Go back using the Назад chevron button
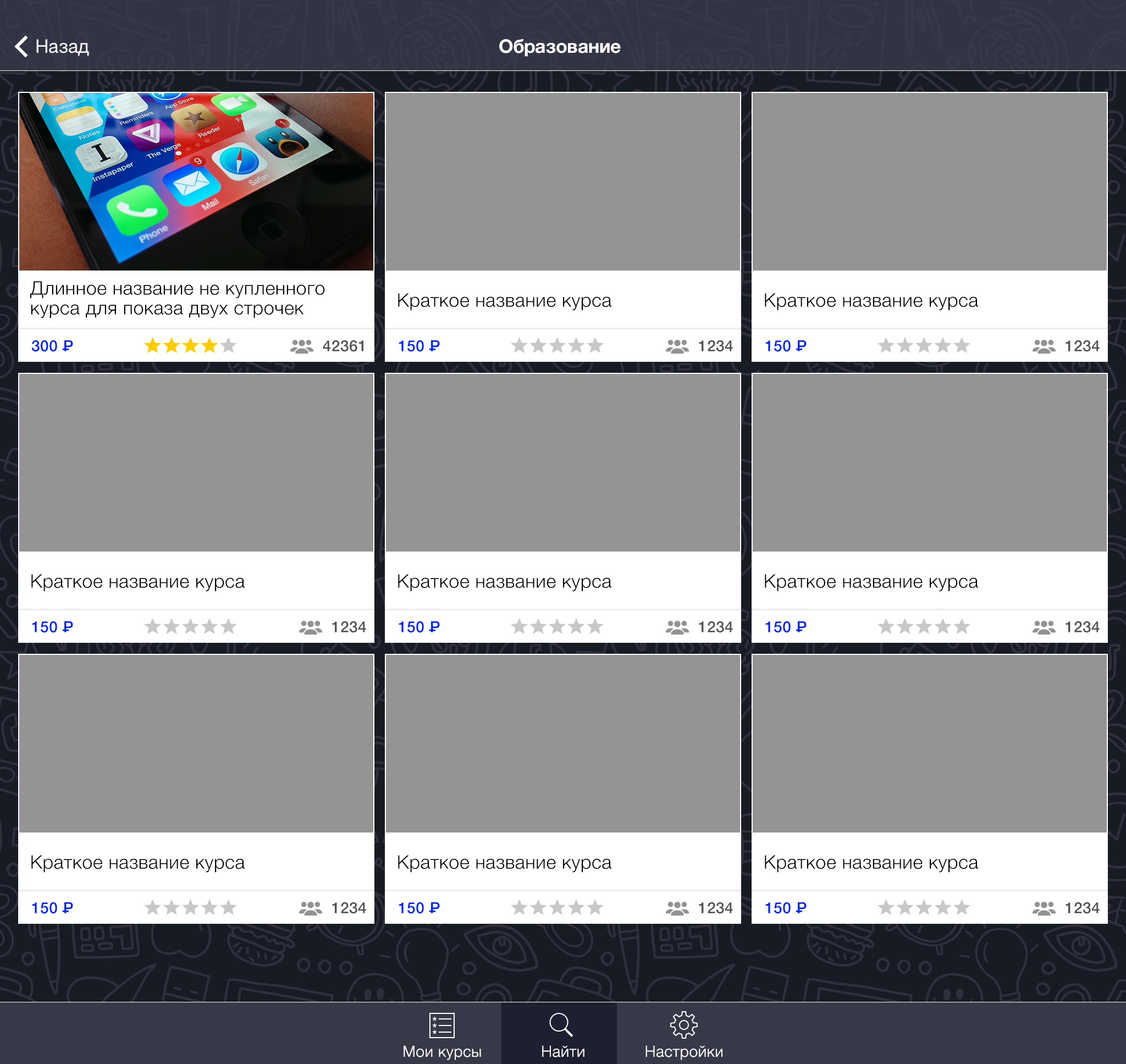 52,47
